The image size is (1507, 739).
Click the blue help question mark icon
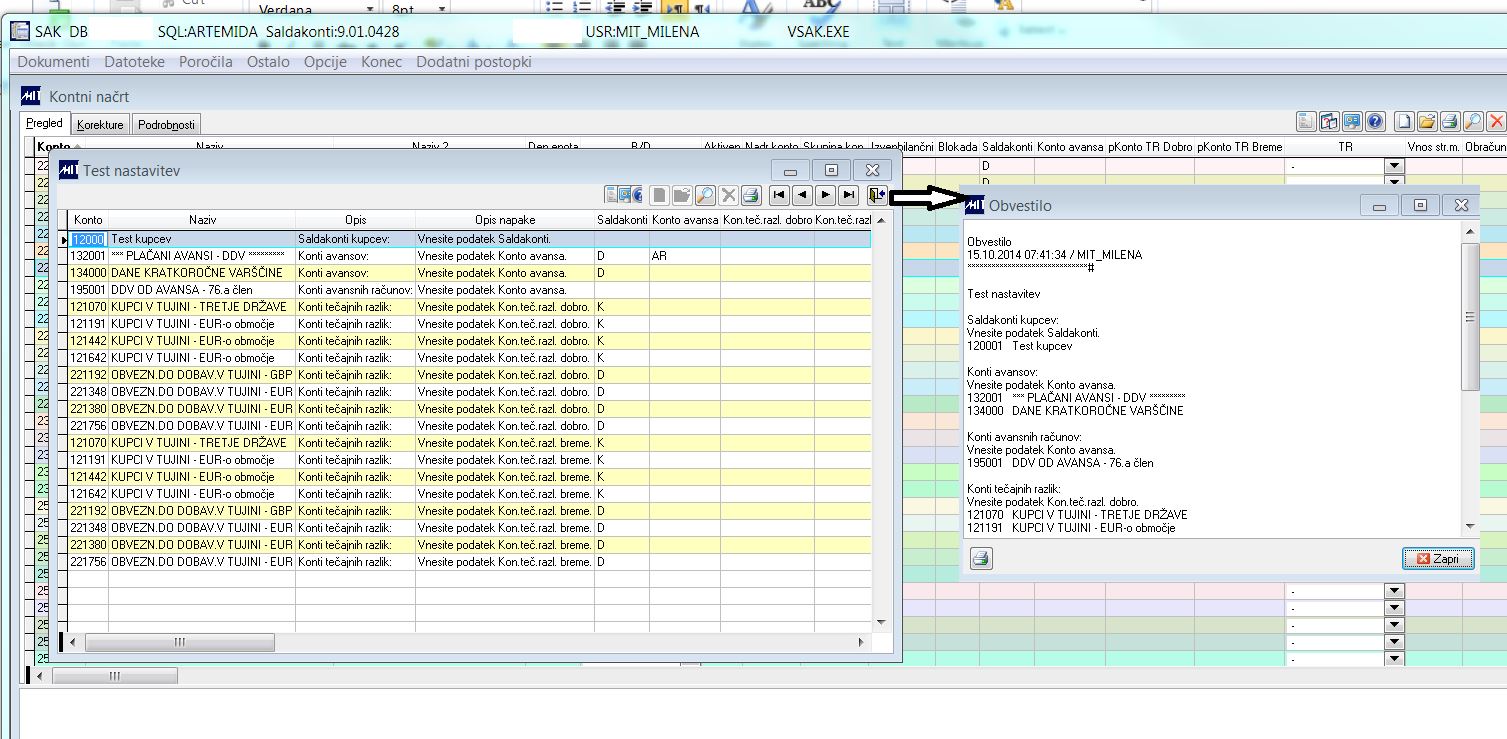click(x=1375, y=122)
